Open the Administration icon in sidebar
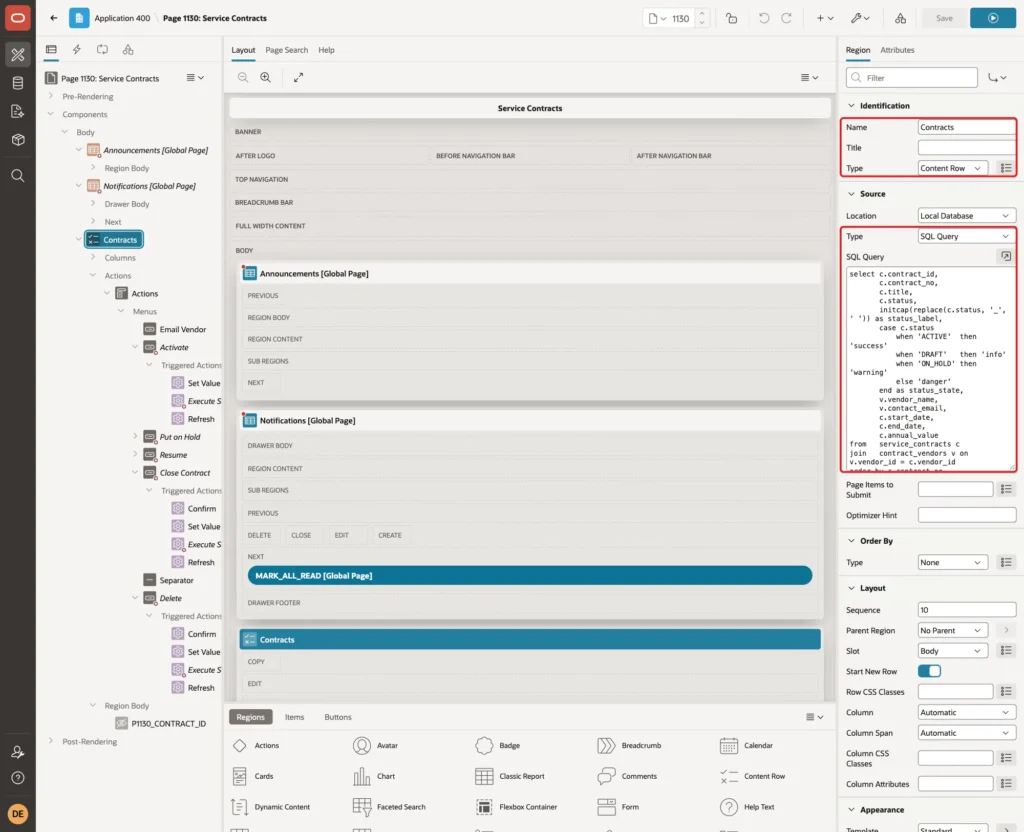The width and height of the screenshot is (1024, 832). click(18, 752)
